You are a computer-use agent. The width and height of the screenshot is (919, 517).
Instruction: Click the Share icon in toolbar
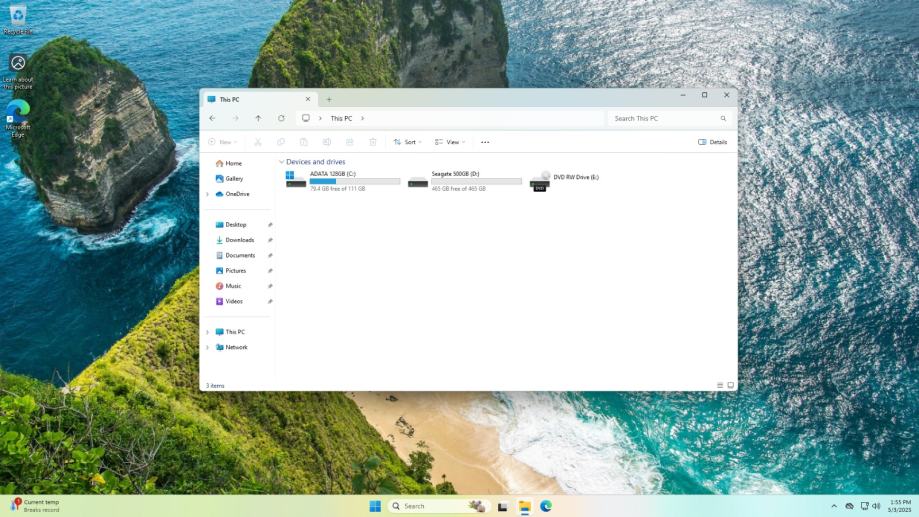(349, 142)
